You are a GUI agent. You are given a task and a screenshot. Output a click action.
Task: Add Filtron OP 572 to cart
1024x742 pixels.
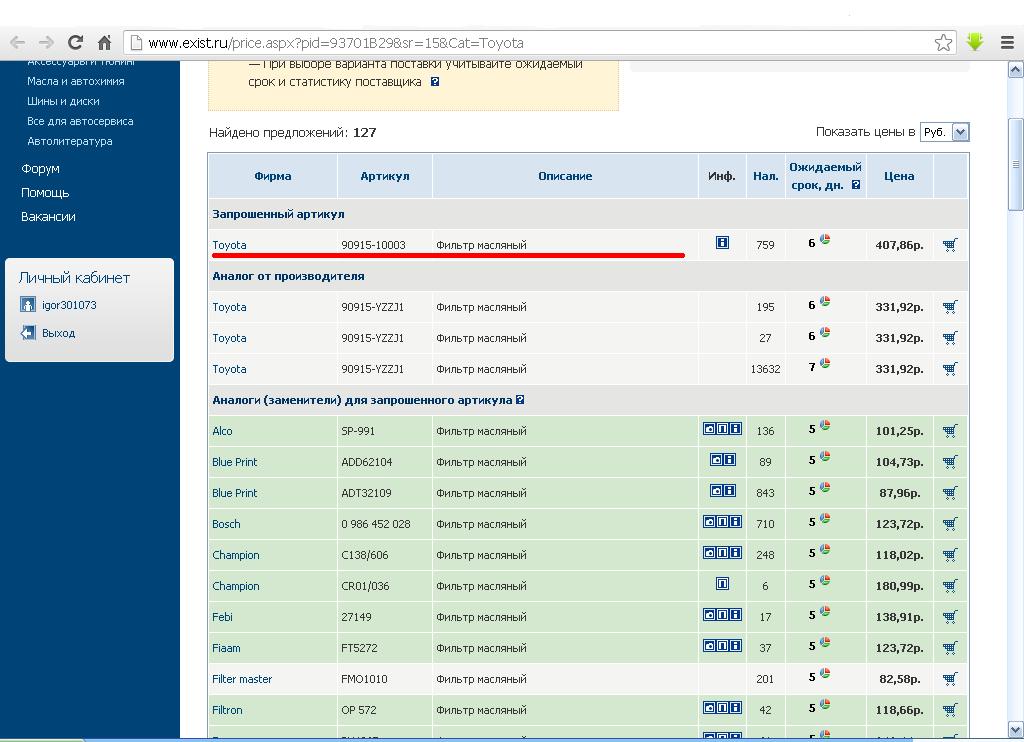click(949, 710)
